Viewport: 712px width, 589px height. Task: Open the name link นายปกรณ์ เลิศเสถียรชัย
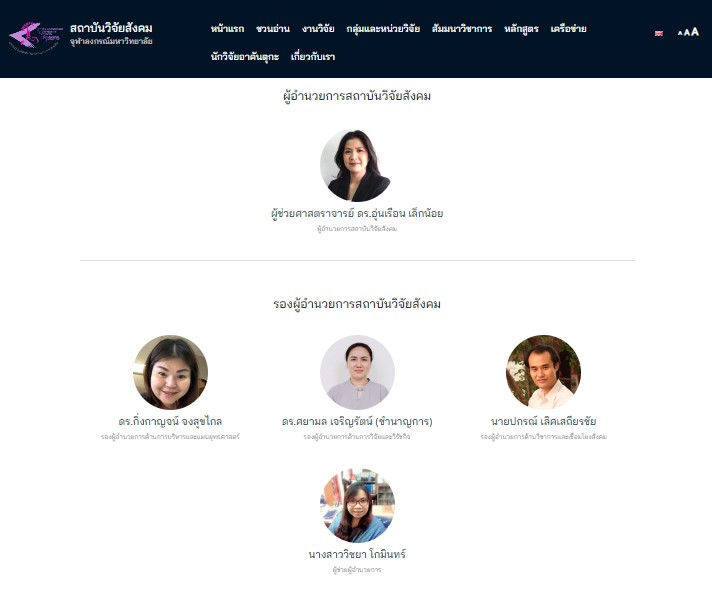pyautogui.click(x=543, y=421)
